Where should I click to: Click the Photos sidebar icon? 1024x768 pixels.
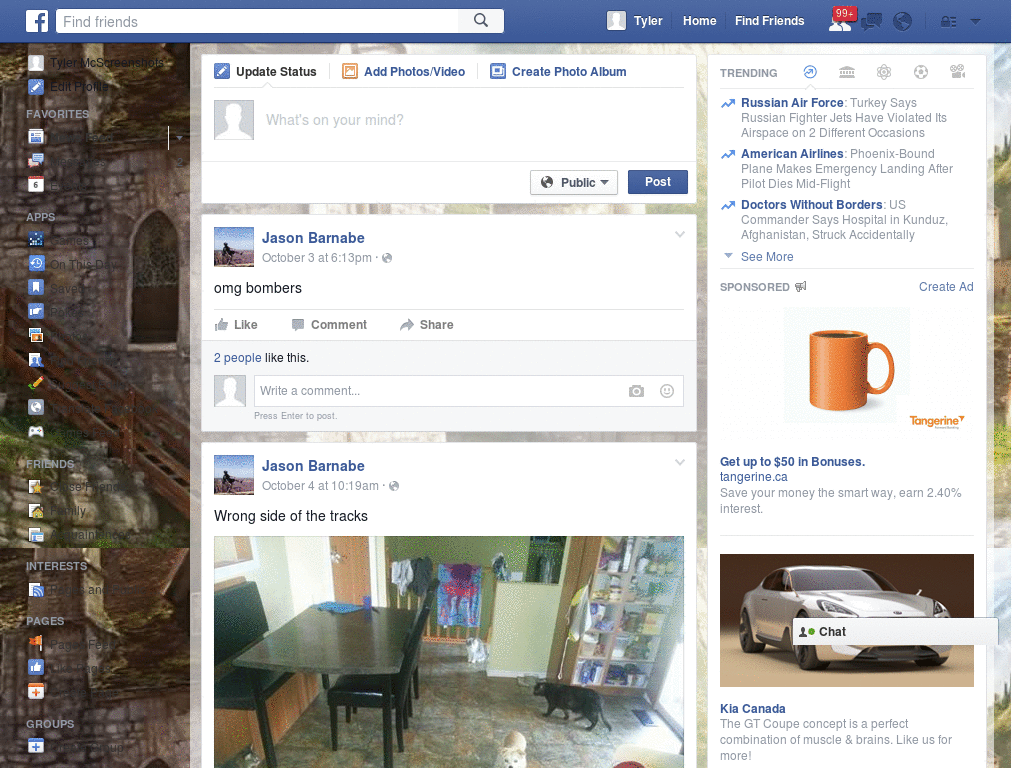[36, 335]
